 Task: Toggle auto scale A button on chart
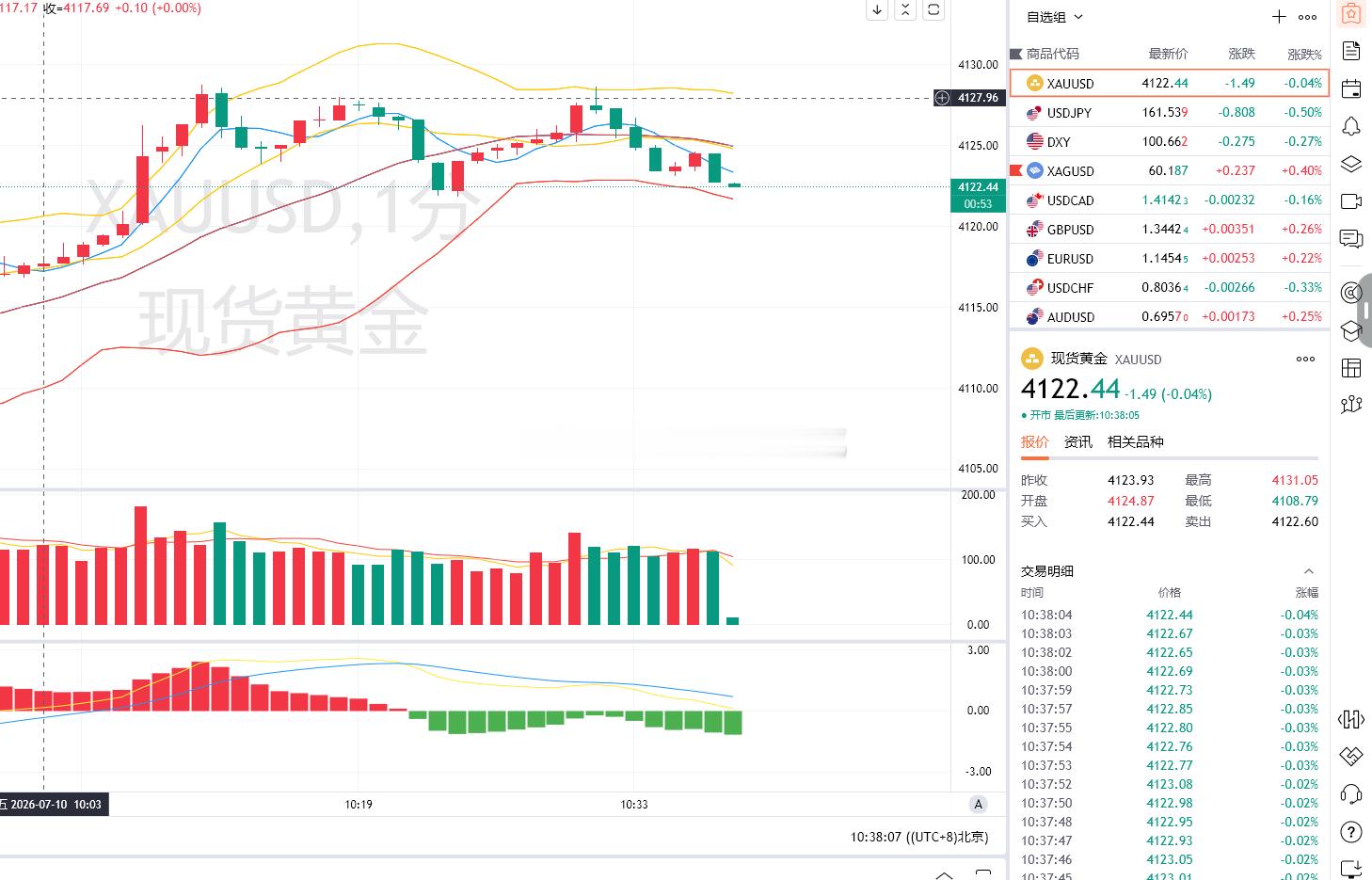tap(979, 804)
